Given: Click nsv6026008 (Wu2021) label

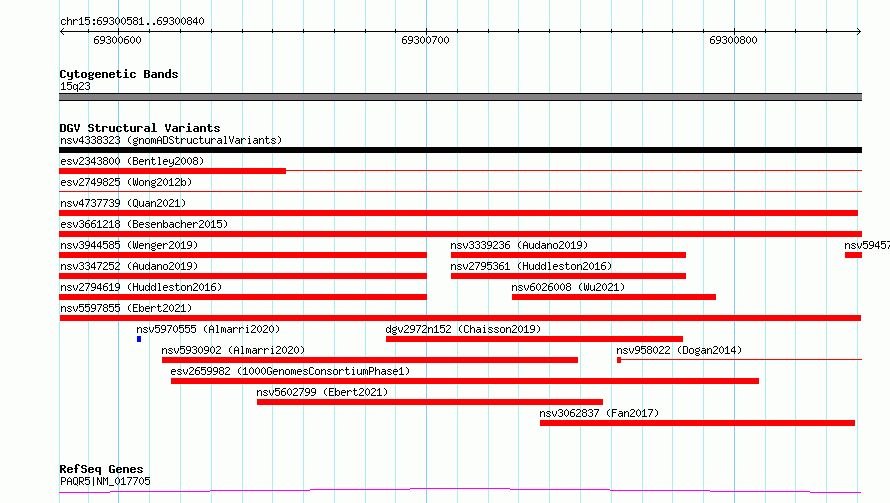Looking at the screenshot, I should (568, 287).
